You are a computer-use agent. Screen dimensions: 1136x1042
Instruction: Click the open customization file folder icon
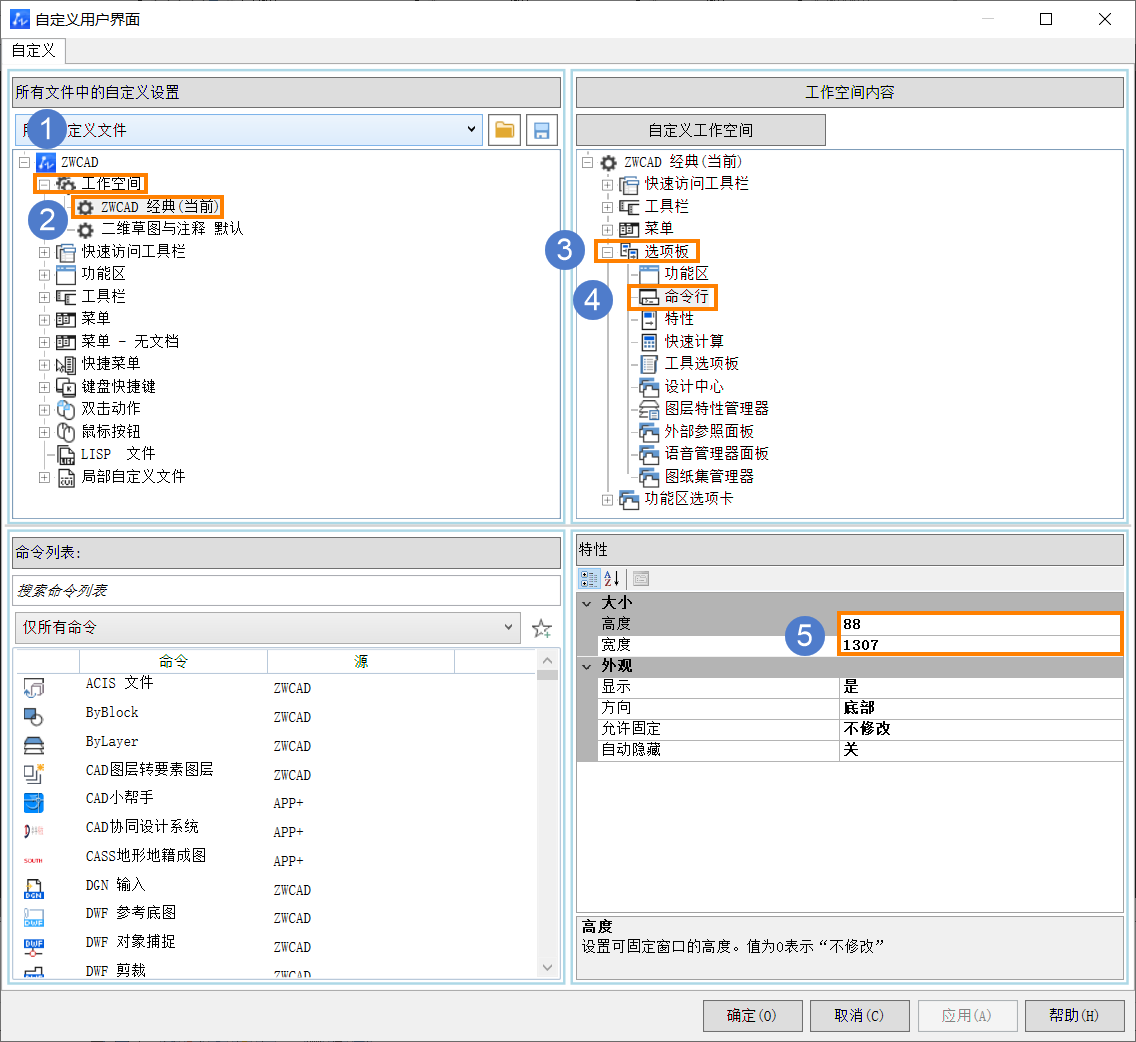504,130
